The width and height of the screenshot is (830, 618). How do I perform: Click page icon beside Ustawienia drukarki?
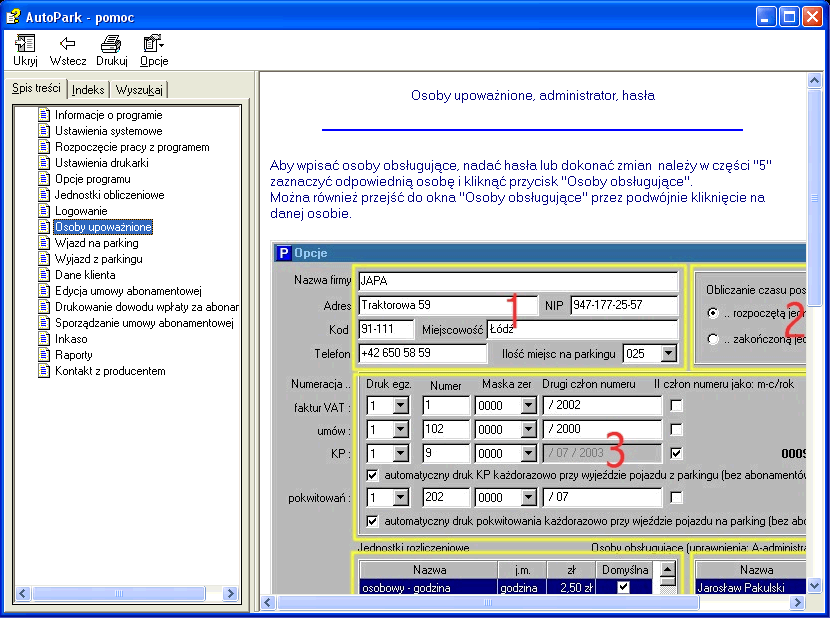44,163
